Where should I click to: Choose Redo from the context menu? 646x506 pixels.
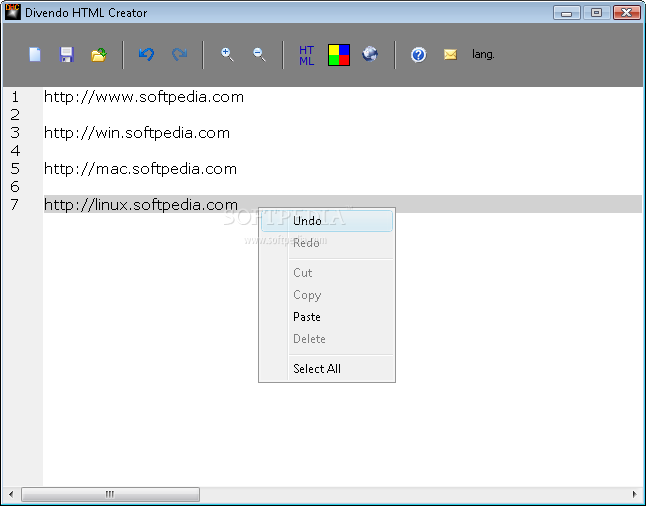tap(327, 243)
